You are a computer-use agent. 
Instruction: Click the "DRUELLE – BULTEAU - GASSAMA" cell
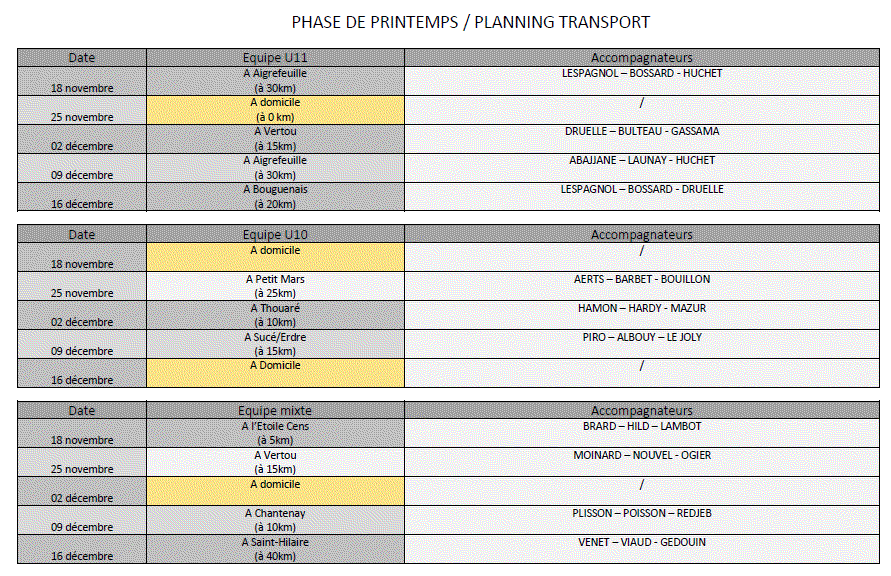tap(641, 132)
